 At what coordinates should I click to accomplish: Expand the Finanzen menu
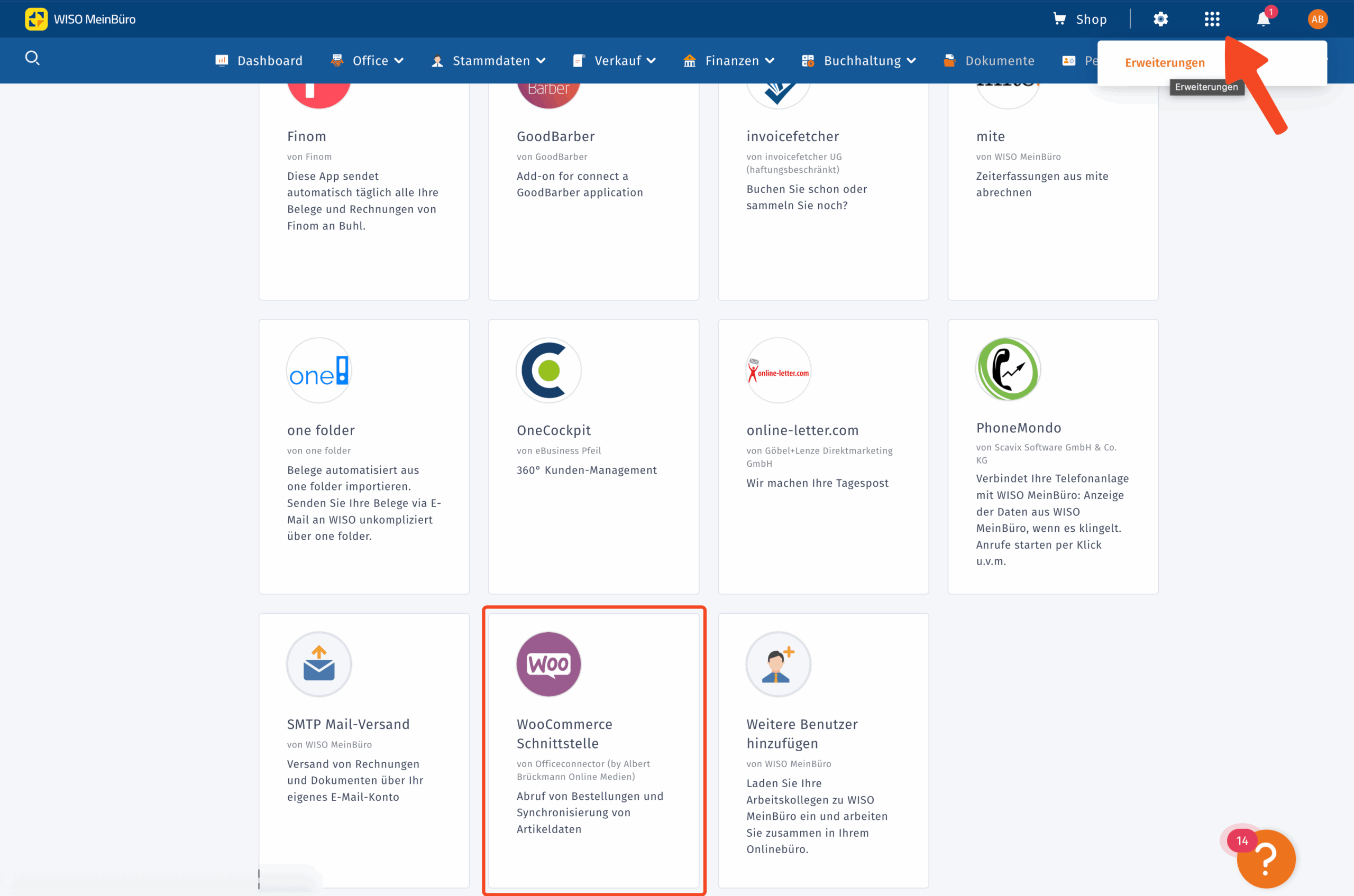729,61
